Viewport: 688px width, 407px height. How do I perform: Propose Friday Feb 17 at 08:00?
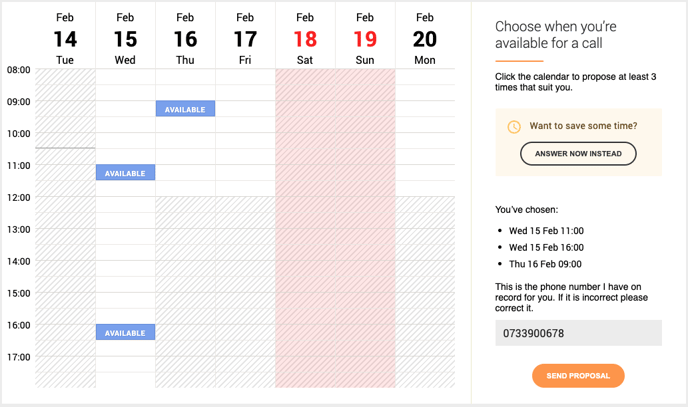(245, 77)
